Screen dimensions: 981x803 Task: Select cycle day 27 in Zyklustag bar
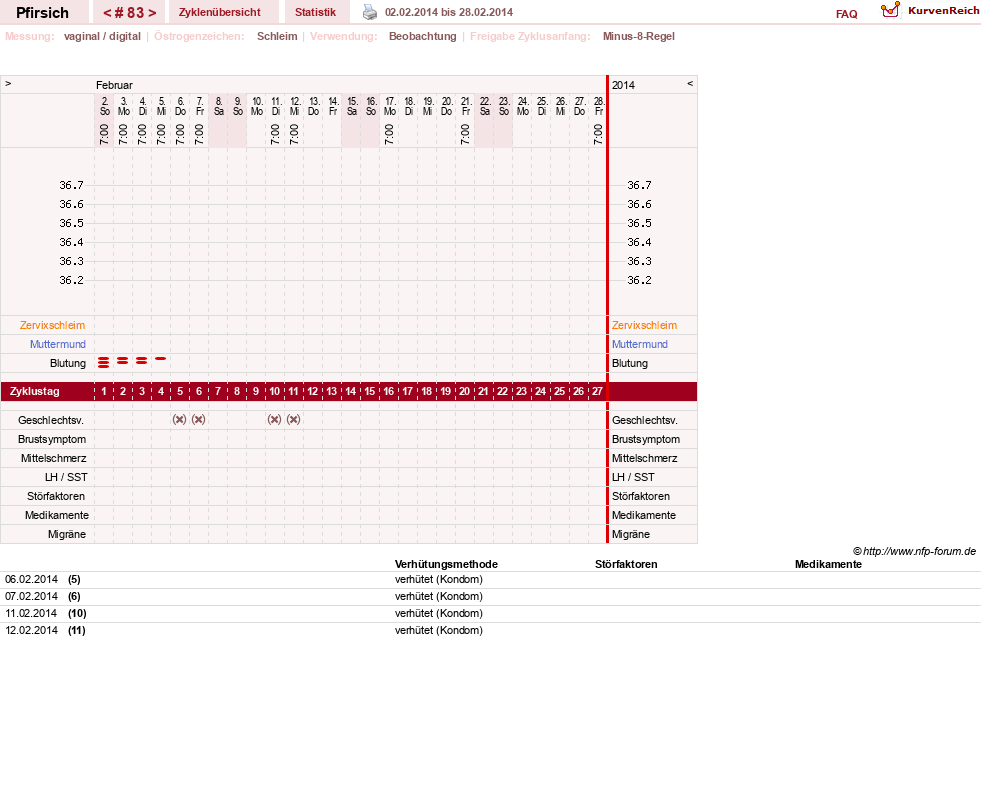pyautogui.click(x=597, y=391)
